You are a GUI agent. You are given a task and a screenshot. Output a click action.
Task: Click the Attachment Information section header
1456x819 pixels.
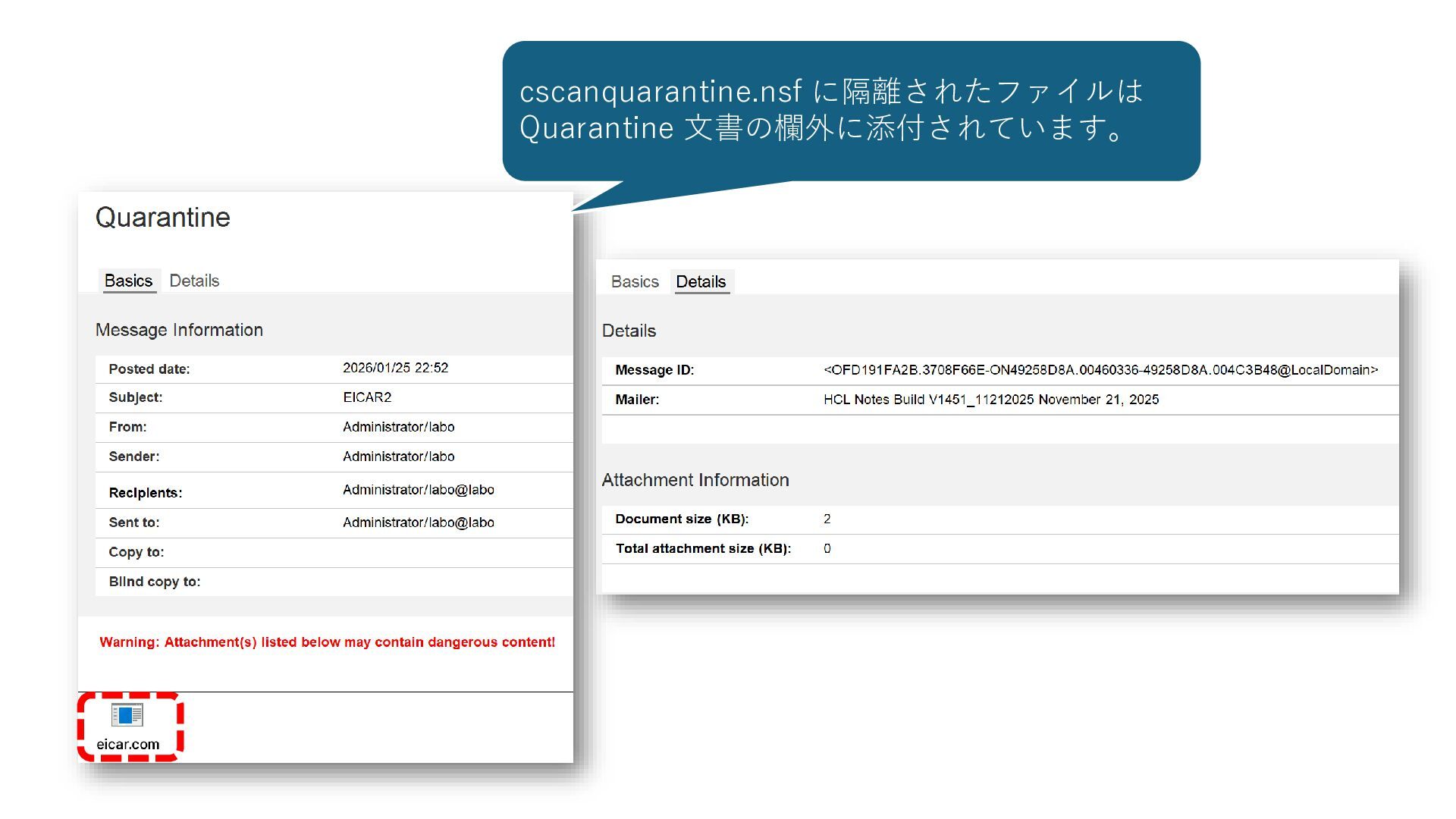click(695, 480)
